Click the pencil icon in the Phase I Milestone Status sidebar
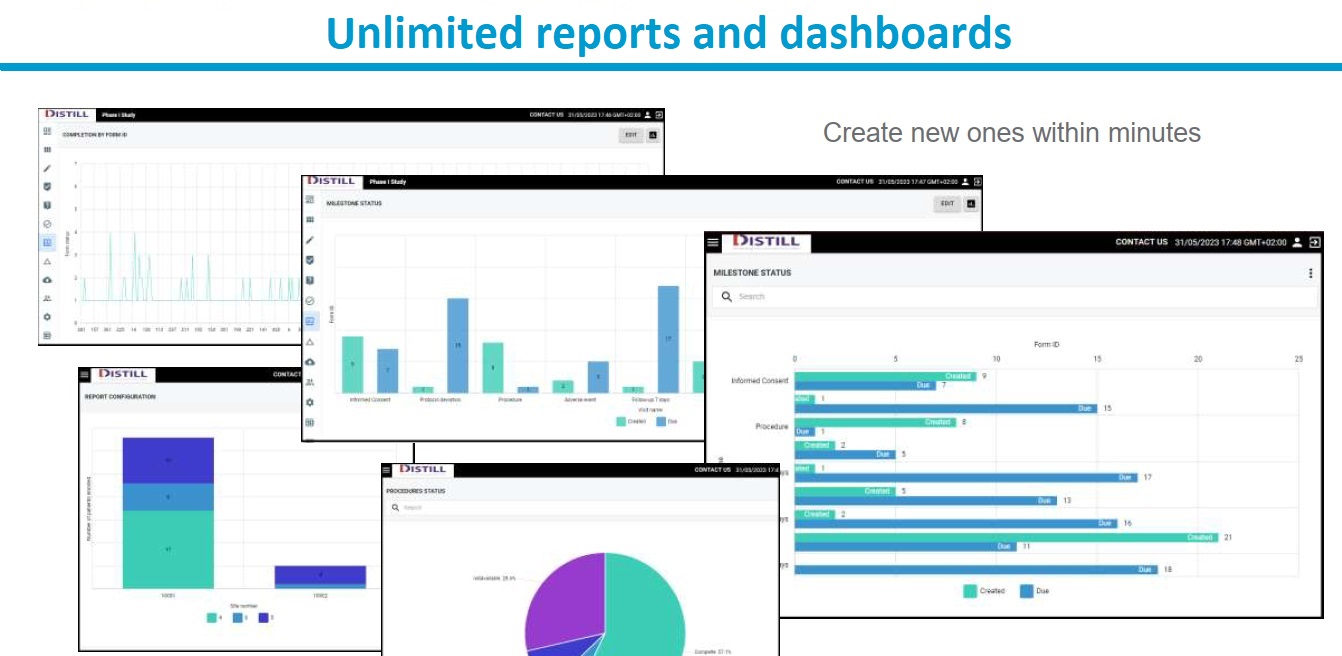1342x656 pixels. [x=310, y=240]
